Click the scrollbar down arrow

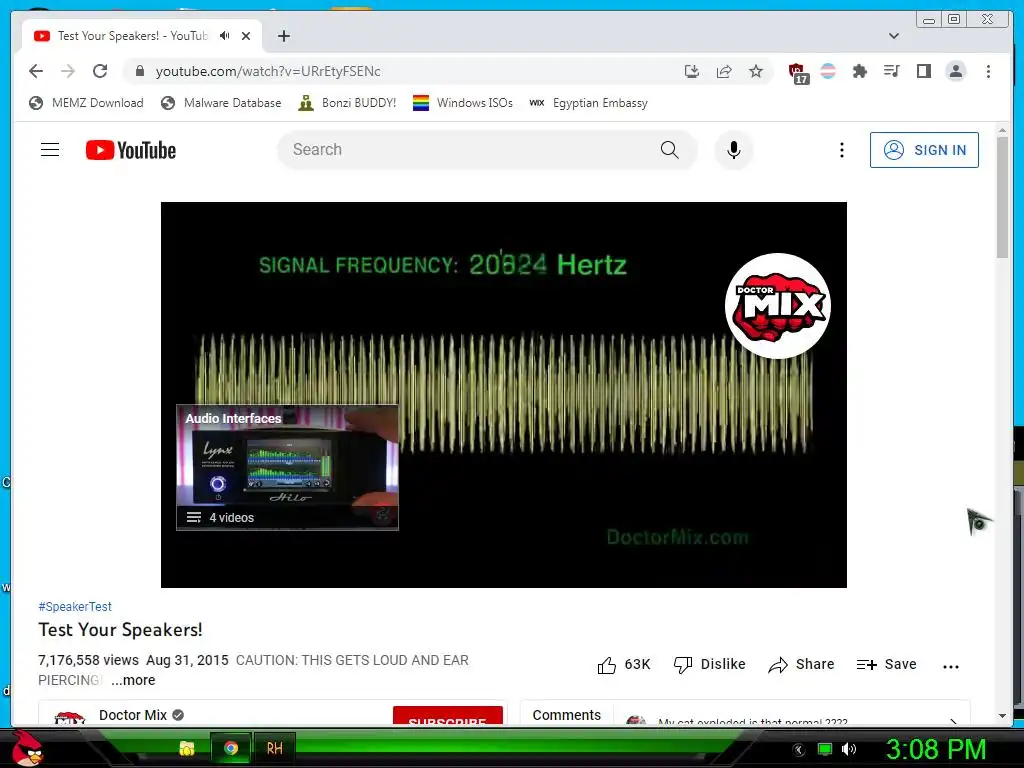tap(1002, 716)
